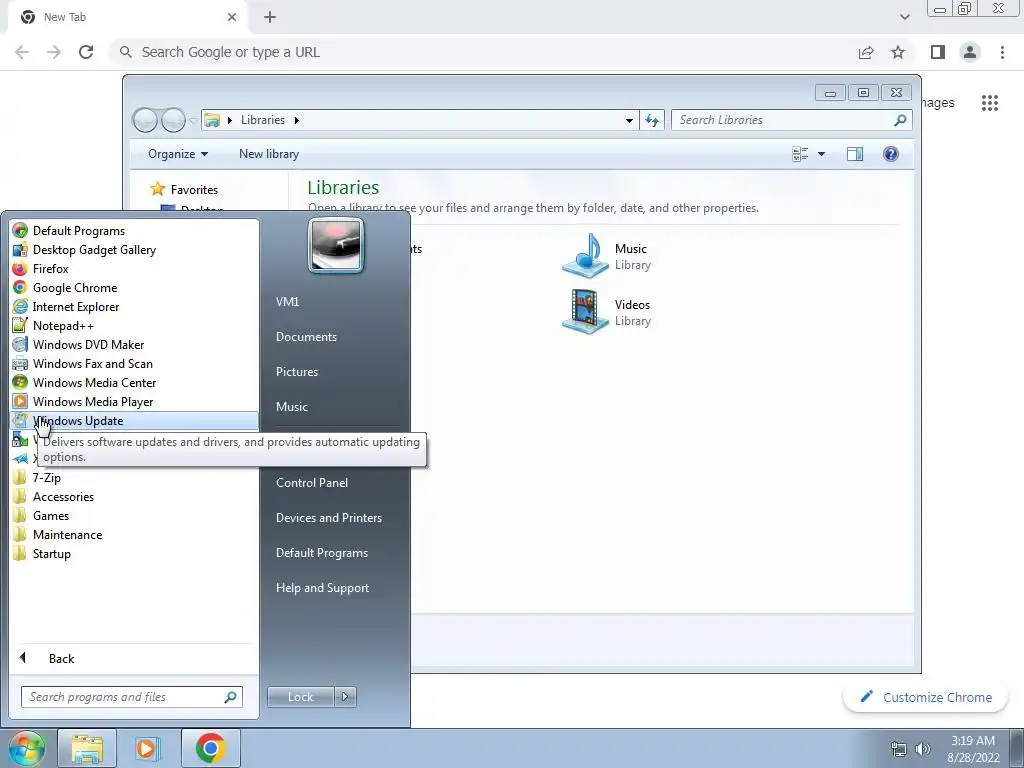Open the volume control in system tray
This screenshot has width=1024, height=768.
[x=923, y=749]
